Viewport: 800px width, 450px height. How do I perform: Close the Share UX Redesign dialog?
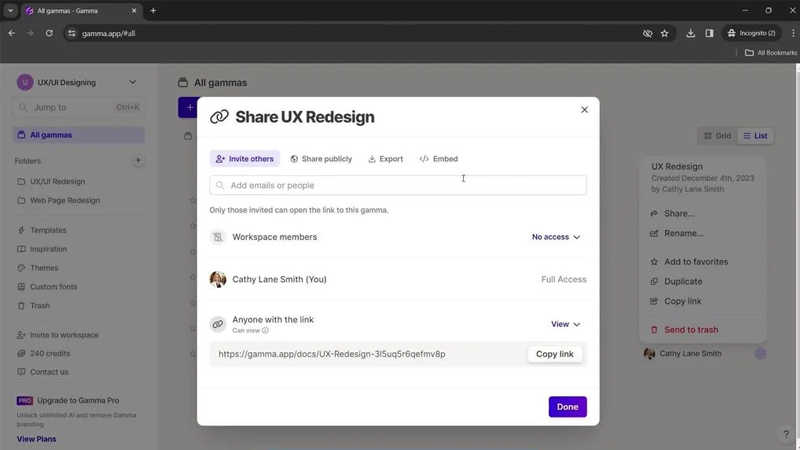pyautogui.click(x=584, y=110)
